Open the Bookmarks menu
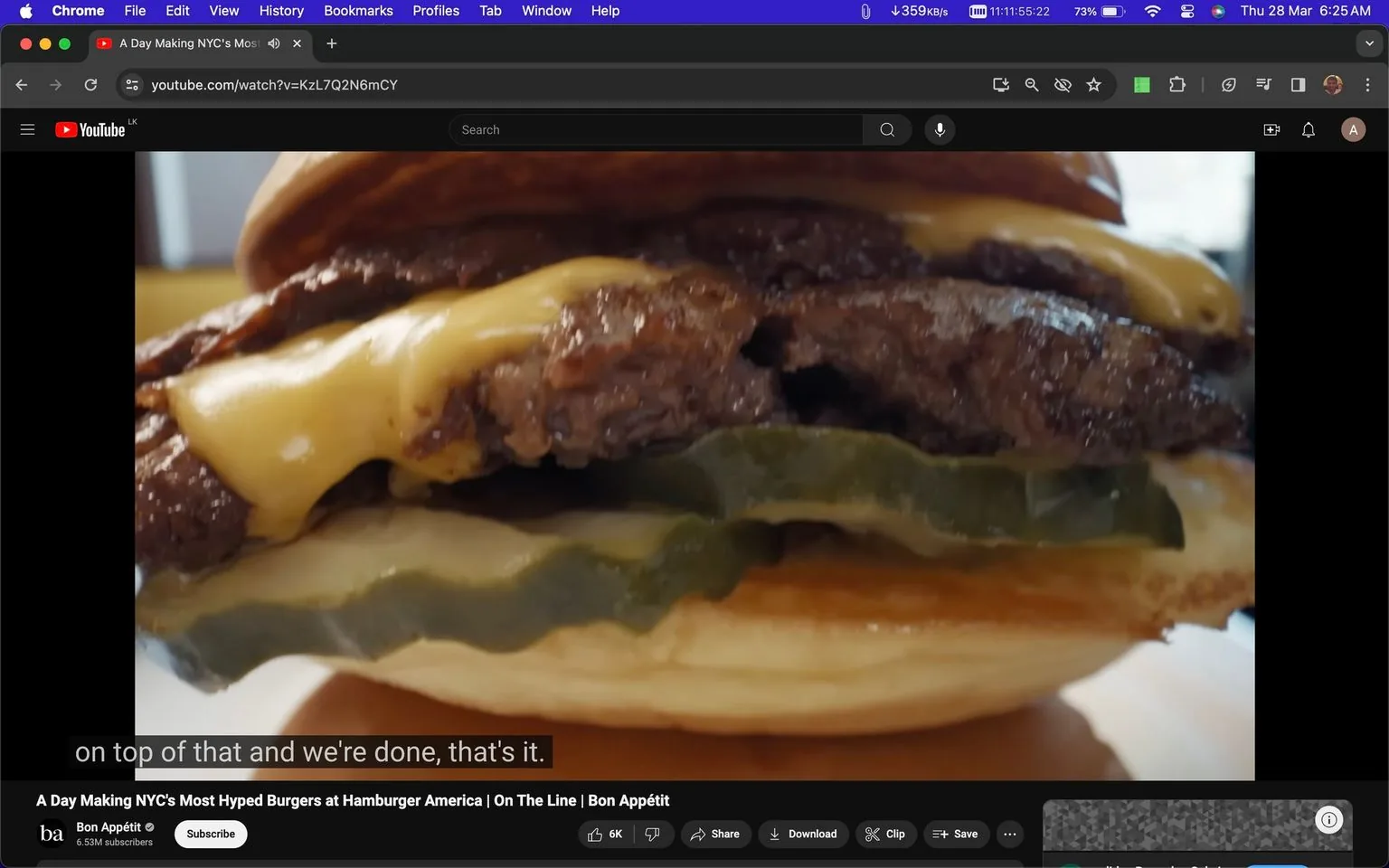The width and height of the screenshot is (1389, 868). [358, 11]
